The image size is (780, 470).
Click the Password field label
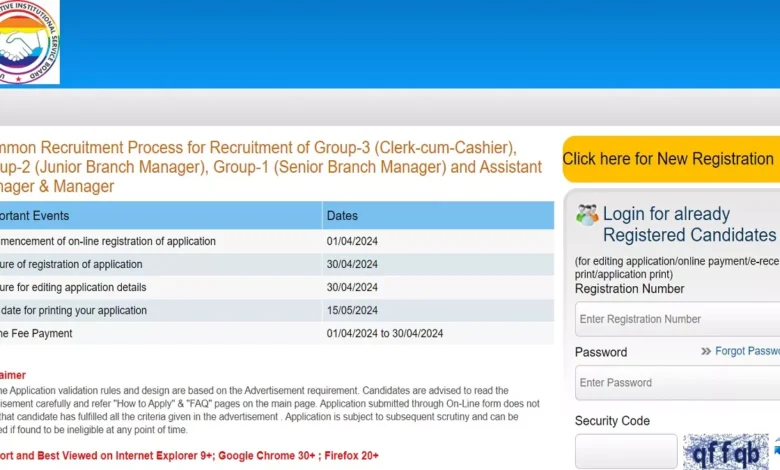[x=601, y=352]
